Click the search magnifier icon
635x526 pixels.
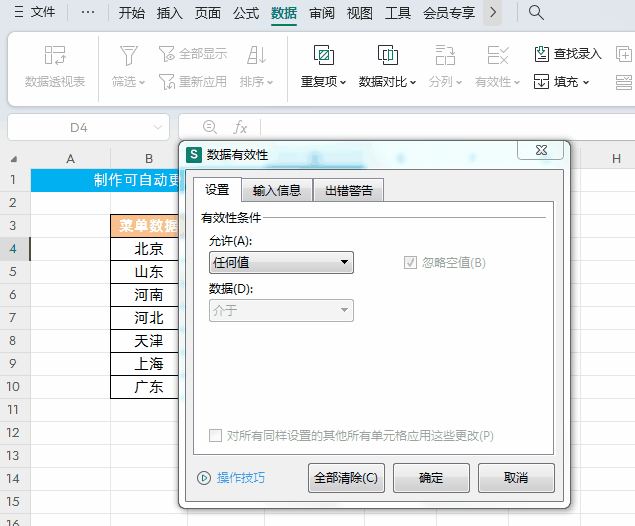(x=536, y=13)
